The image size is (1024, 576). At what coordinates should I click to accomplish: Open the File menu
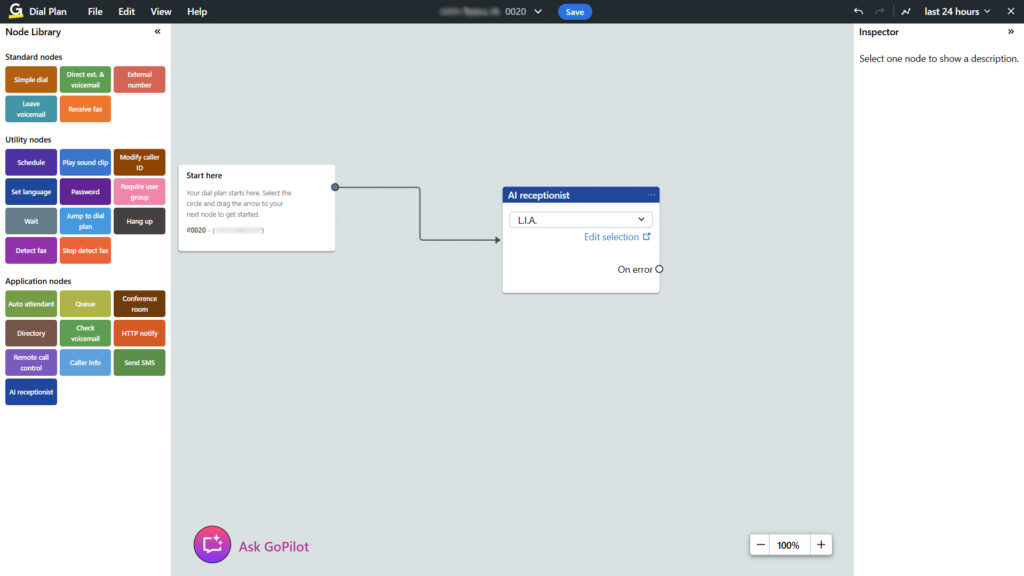tap(95, 12)
